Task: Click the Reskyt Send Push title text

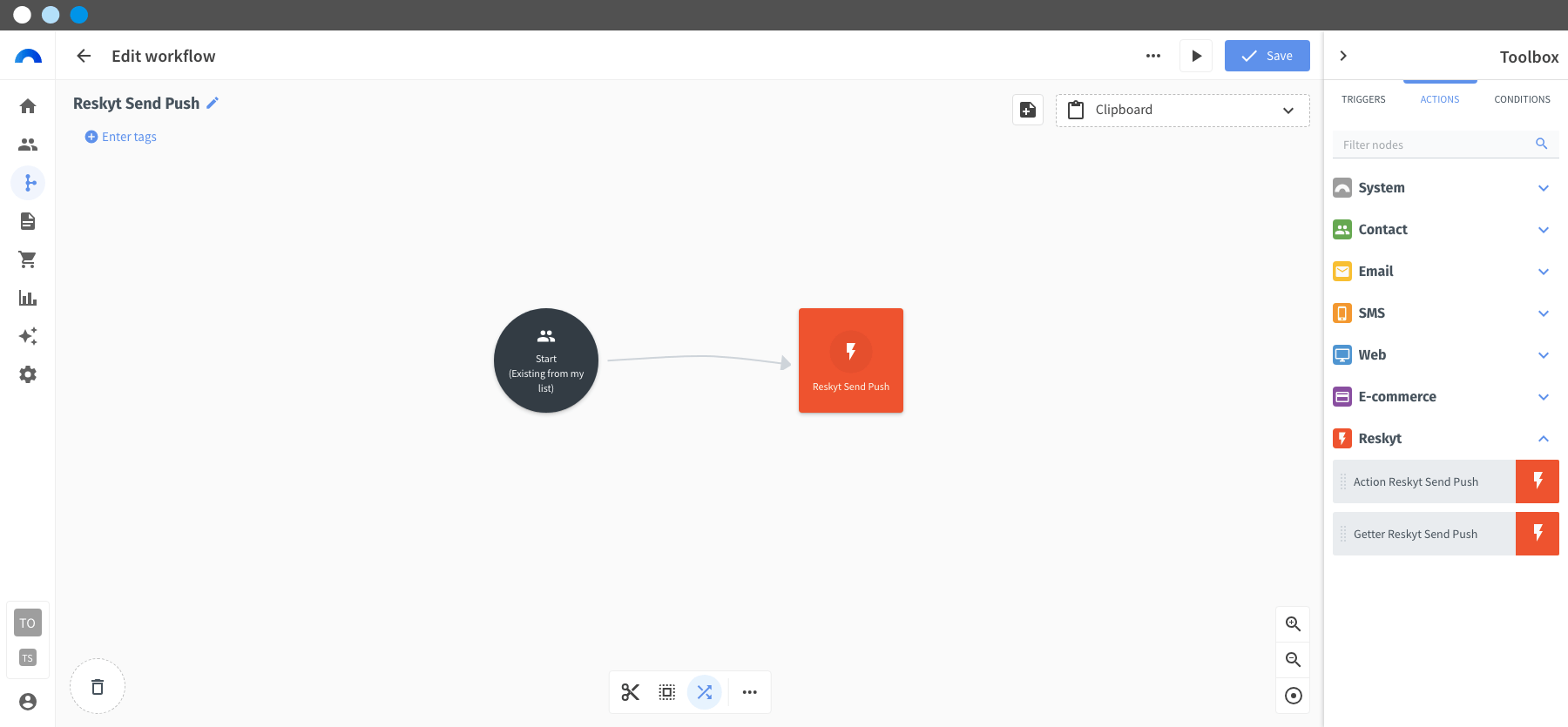Action: pos(136,103)
